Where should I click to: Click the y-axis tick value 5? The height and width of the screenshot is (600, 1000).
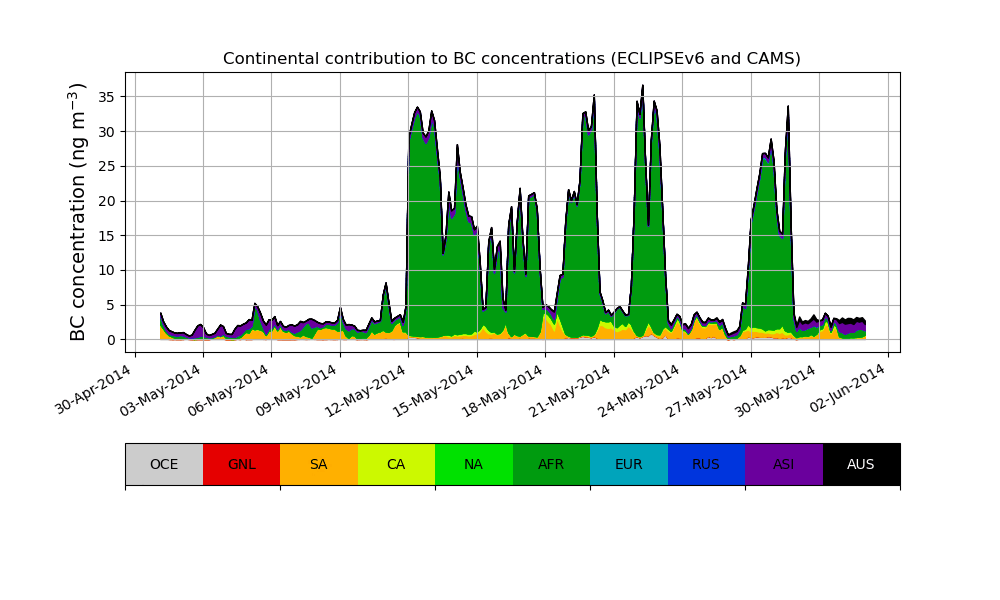(112, 305)
